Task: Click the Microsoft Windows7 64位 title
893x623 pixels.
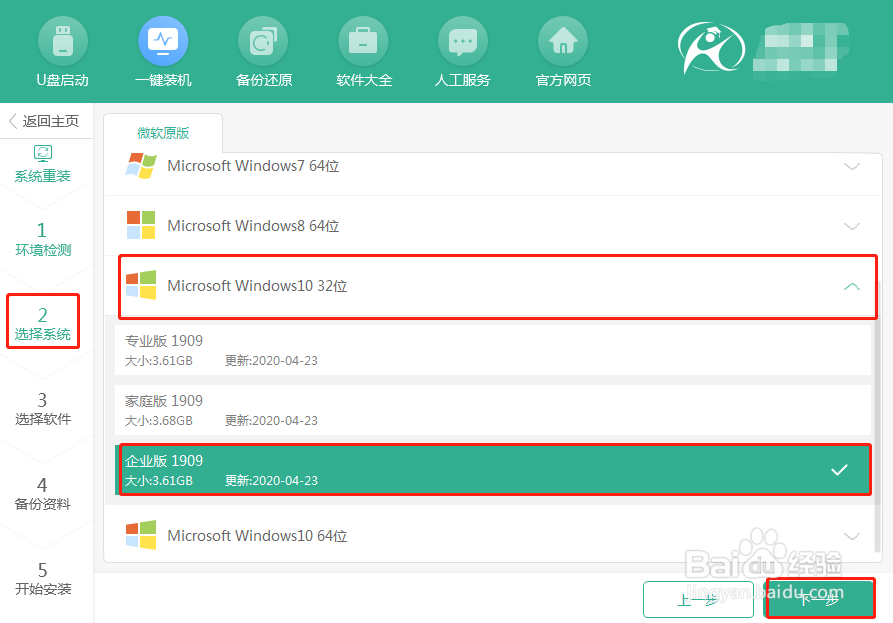Action: [x=253, y=166]
